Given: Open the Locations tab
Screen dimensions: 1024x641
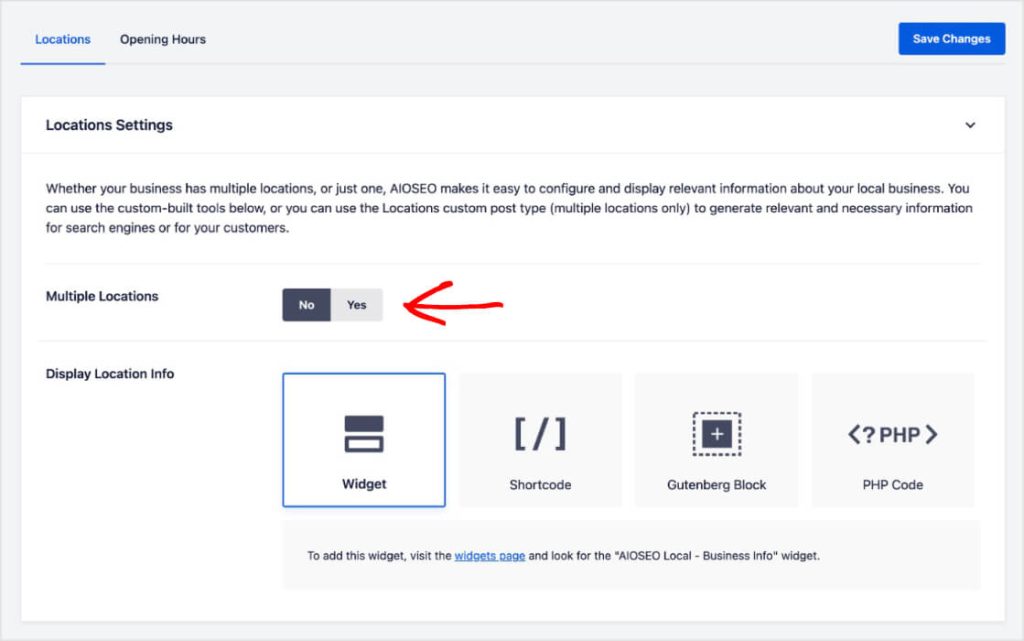Looking at the screenshot, I should [63, 39].
